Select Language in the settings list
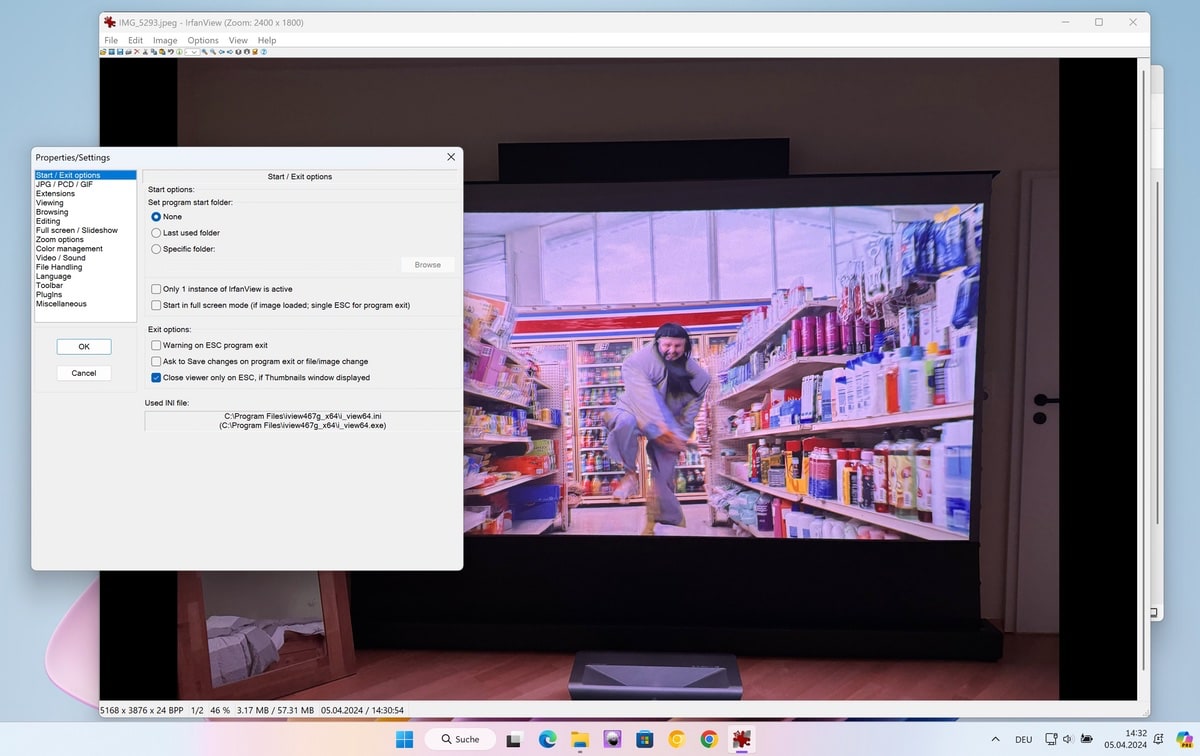Image resolution: width=1200 pixels, height=756 pixels. pos(85,276)
